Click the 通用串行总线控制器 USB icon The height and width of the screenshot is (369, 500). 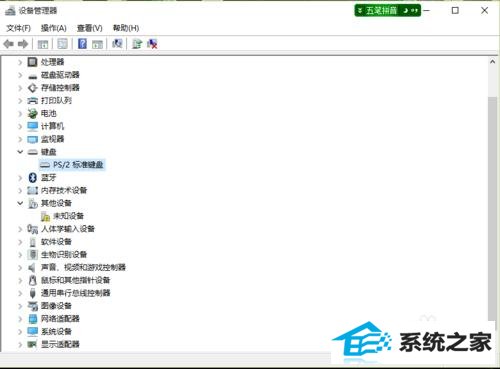tap(32, 293)
